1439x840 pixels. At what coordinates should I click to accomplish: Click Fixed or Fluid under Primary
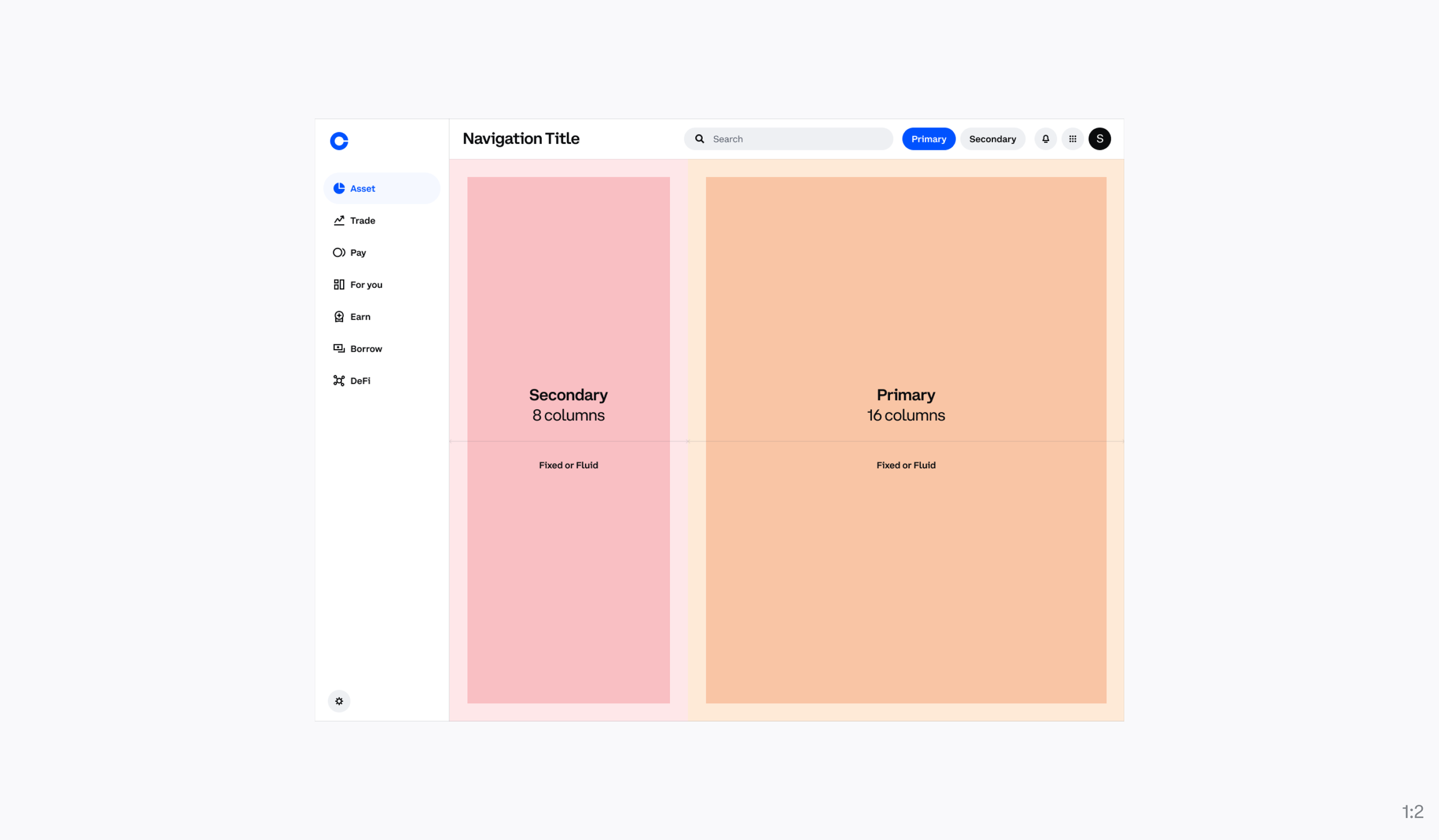[x=906, y=465]
